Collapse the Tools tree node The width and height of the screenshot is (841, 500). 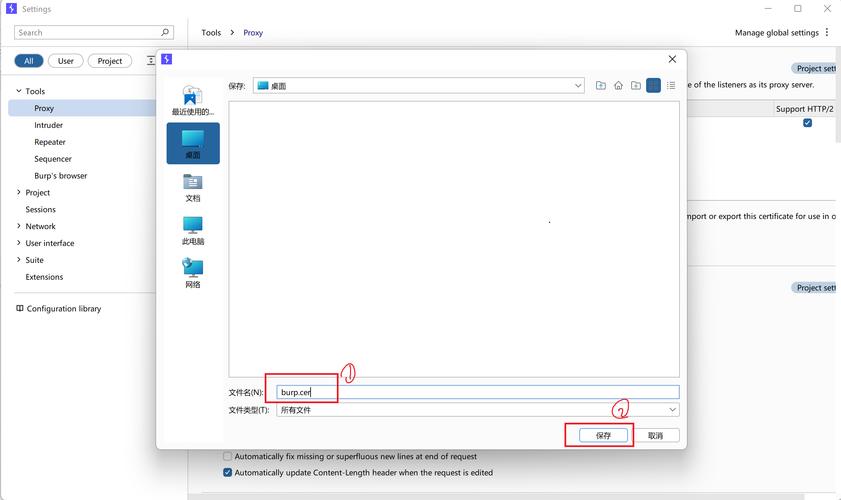pos(19,91)
